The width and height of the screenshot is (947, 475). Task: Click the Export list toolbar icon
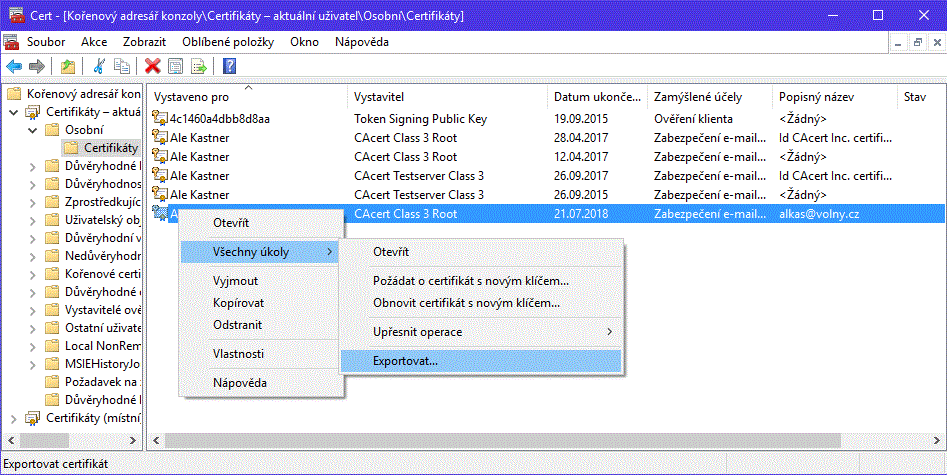[198, 66]
